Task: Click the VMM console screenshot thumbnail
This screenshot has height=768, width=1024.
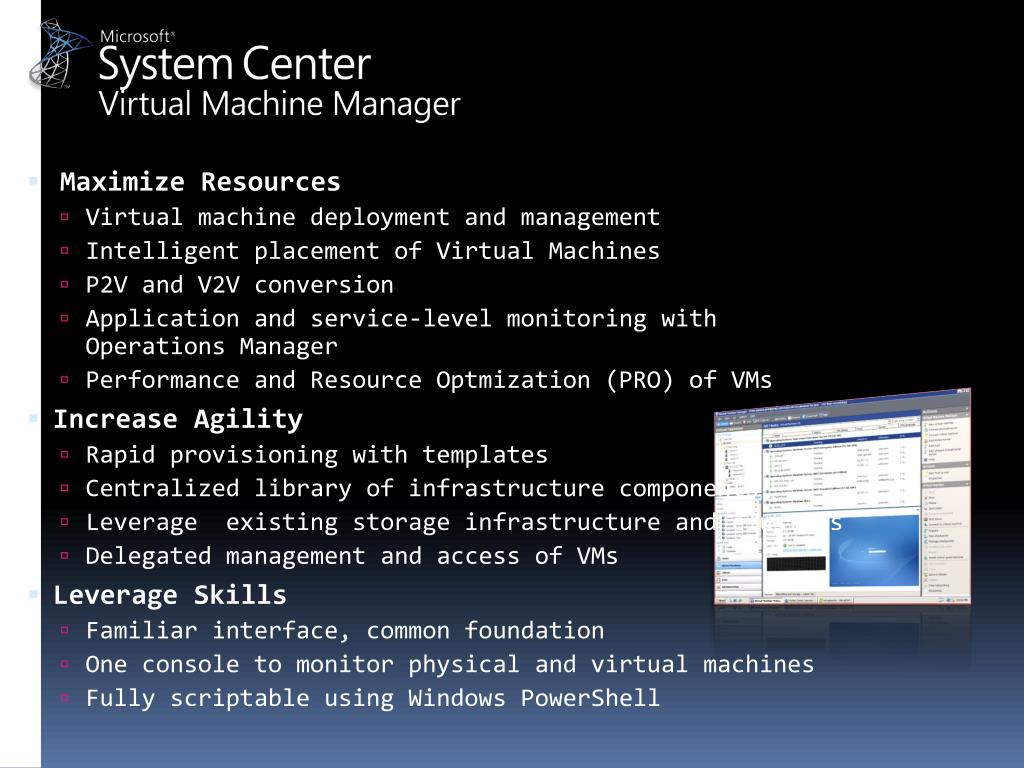Action: [842, 498]
